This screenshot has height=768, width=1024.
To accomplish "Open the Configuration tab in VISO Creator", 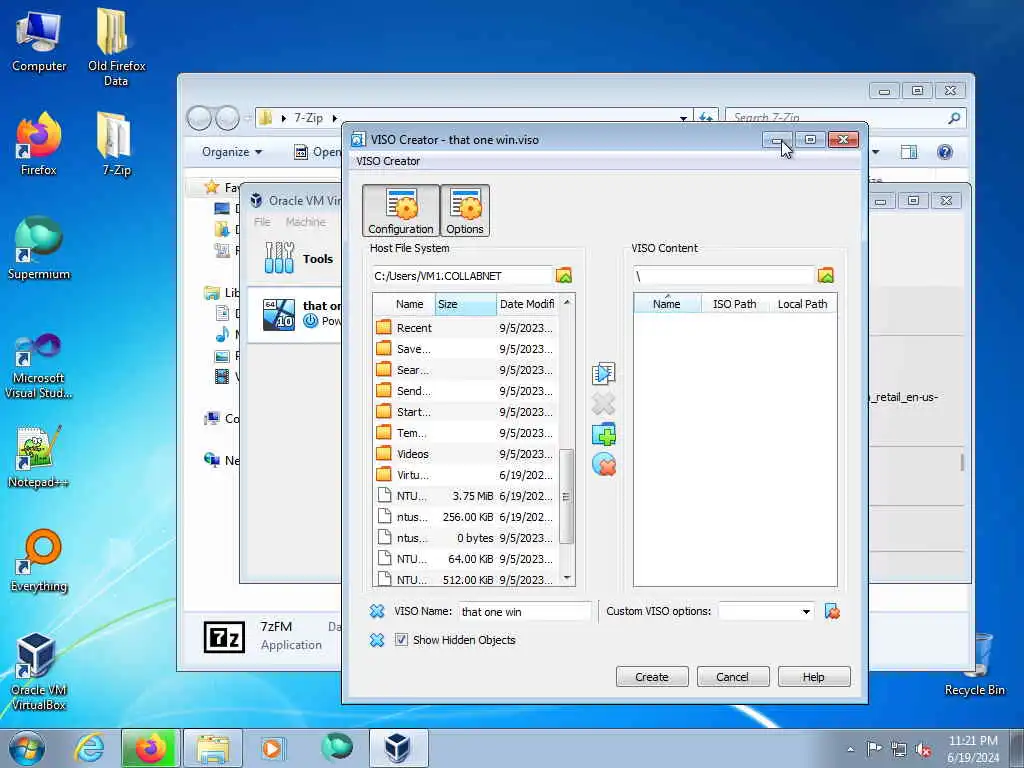I will pos(400,210).
